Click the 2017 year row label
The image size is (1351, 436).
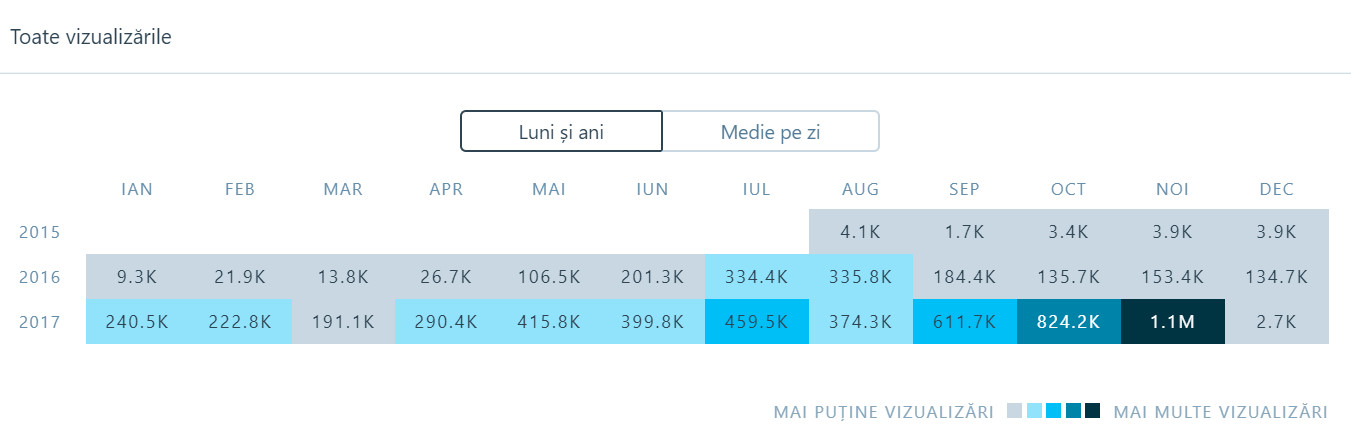click(x=40, y=322)
